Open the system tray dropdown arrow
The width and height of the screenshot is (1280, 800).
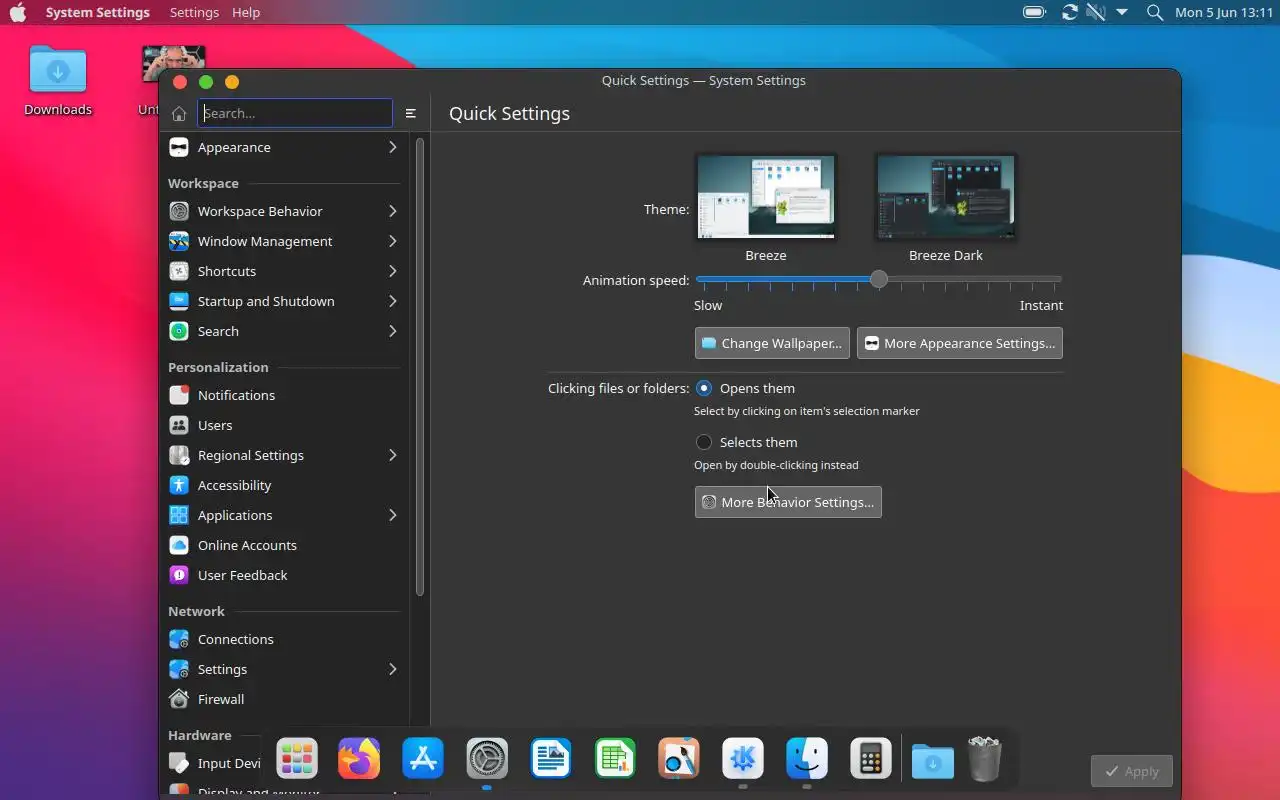point(1122,12)
